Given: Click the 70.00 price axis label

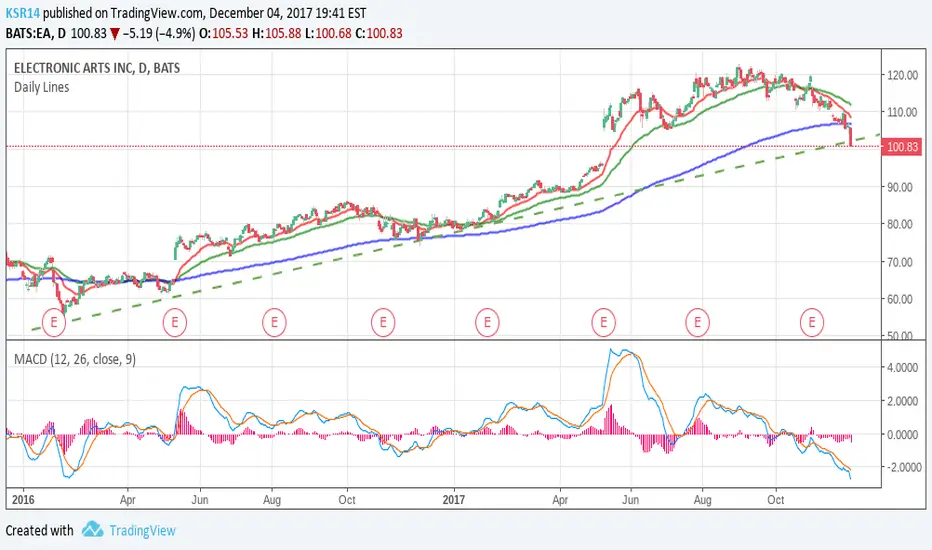Looking at the screenshot, I should pyautogui.click(x=900, y=262).
